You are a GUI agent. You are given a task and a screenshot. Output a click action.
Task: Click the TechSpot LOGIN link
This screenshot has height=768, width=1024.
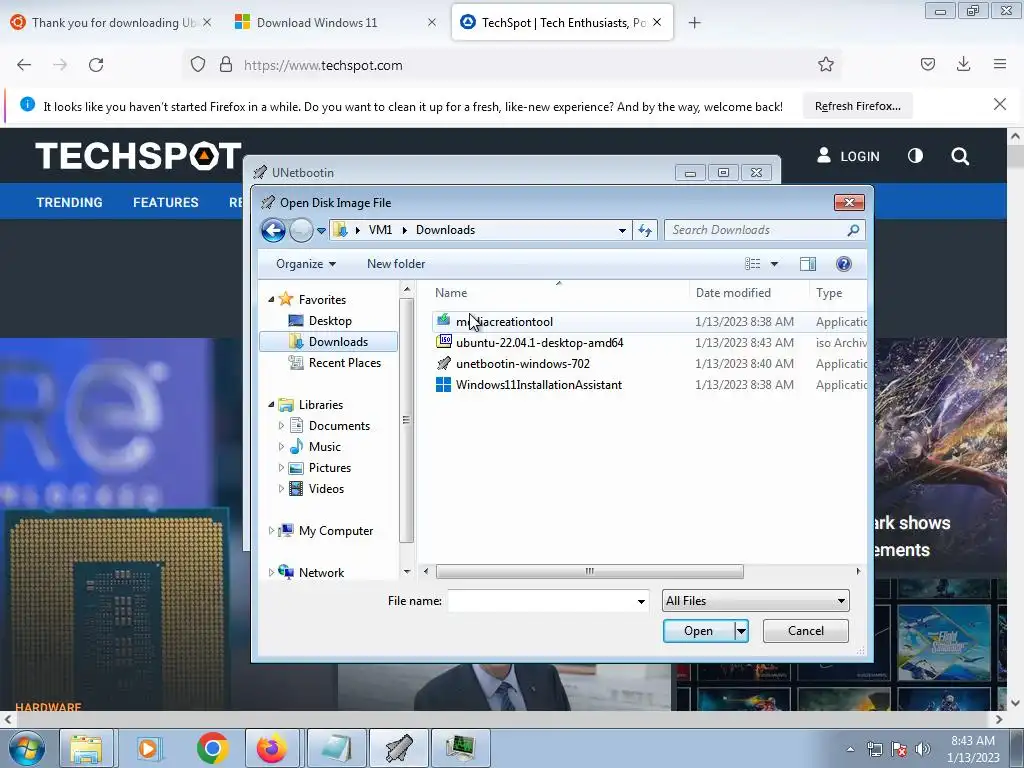(x=848, y=156)
